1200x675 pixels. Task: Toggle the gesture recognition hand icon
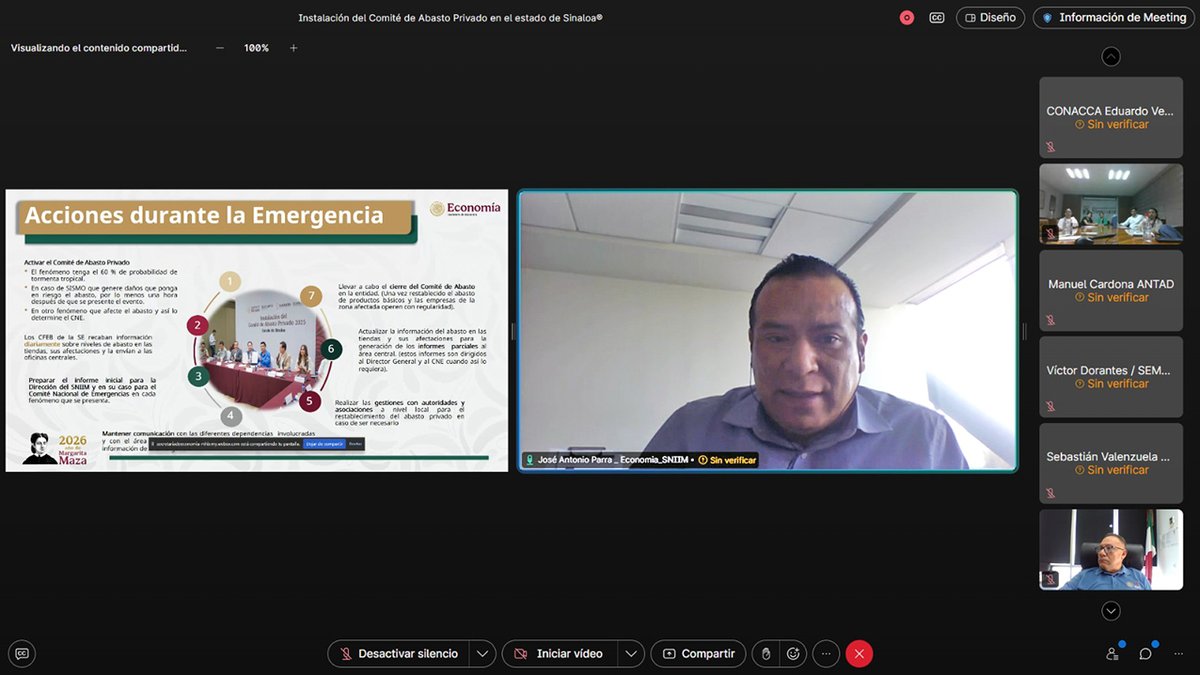click(766, 654)
